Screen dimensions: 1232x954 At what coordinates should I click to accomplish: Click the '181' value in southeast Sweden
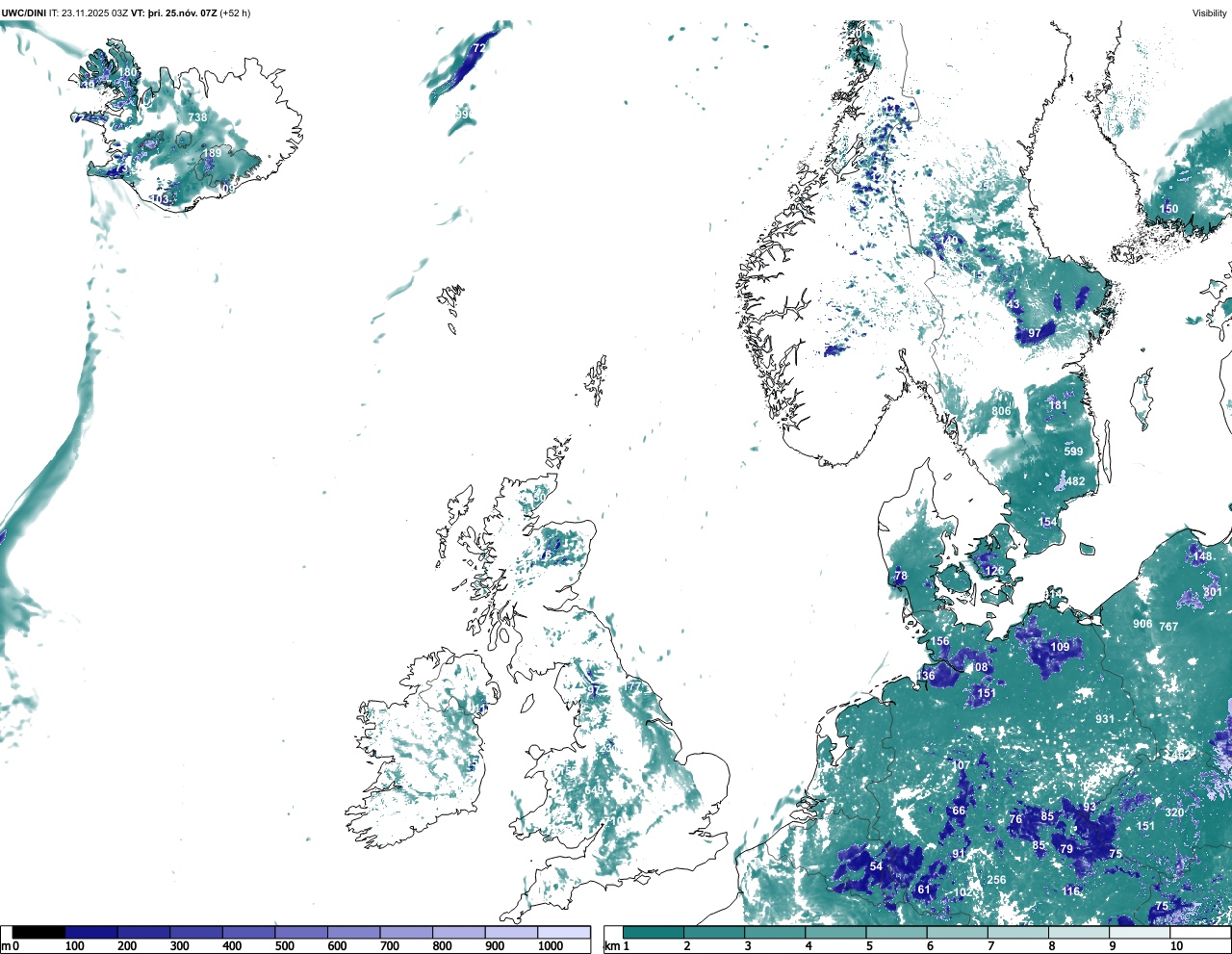point(1058,405)
